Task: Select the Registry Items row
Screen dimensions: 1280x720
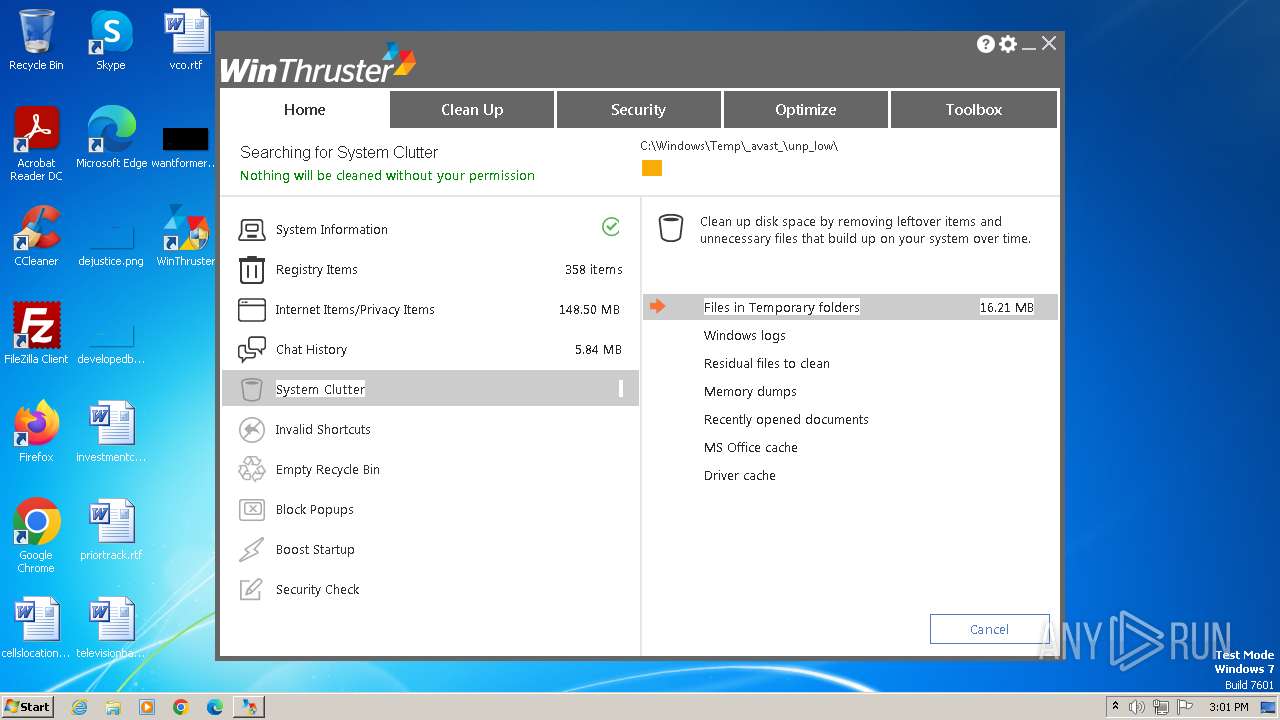Action: click(430, 270)
